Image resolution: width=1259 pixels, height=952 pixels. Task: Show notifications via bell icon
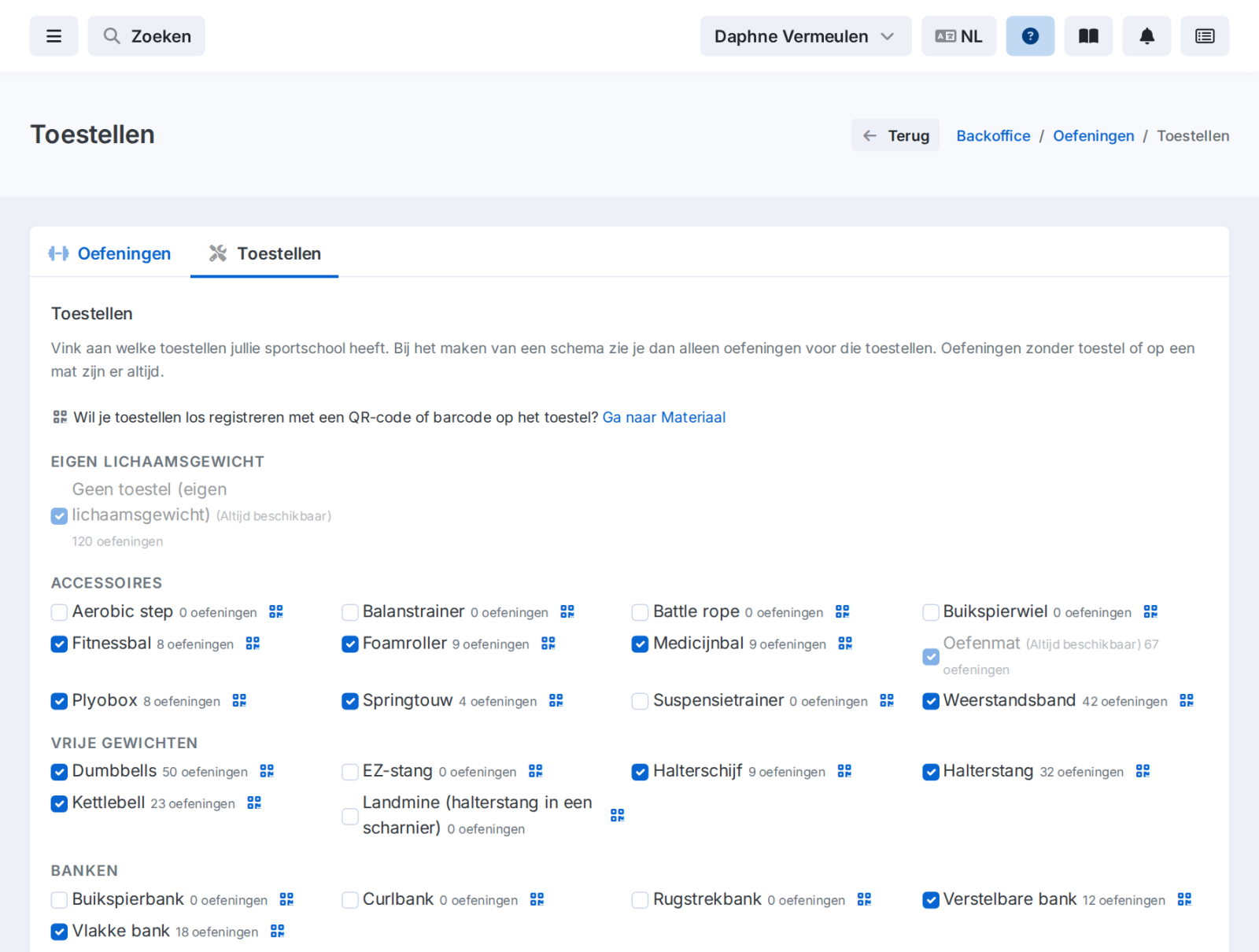click(x=1146, y=36)
